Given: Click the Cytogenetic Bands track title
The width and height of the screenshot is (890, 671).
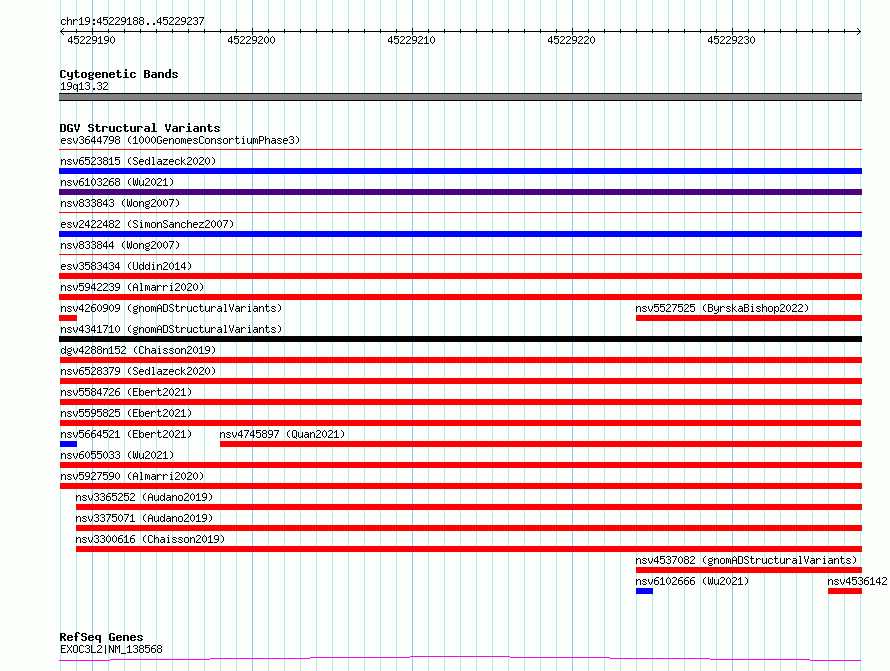Looking at the screenshot, I should (119, 74).
